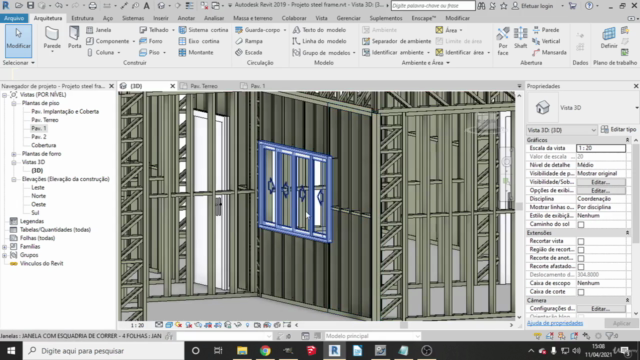The image size is (640, 360).
Task: Click the Definir work plane tool
Action: pos(609,38)
